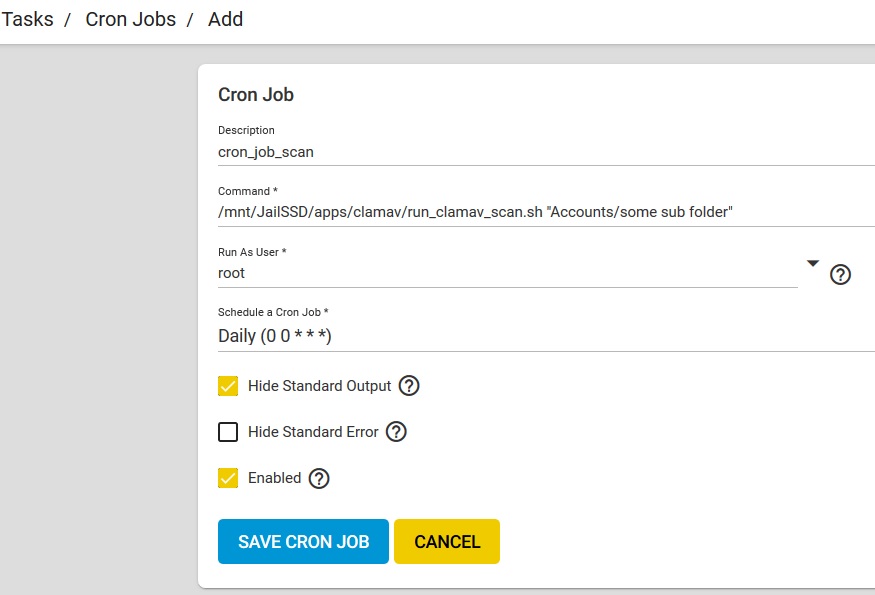Go to Tasks breadcrumb
The image size is (875, 595).
coord(27,19)
